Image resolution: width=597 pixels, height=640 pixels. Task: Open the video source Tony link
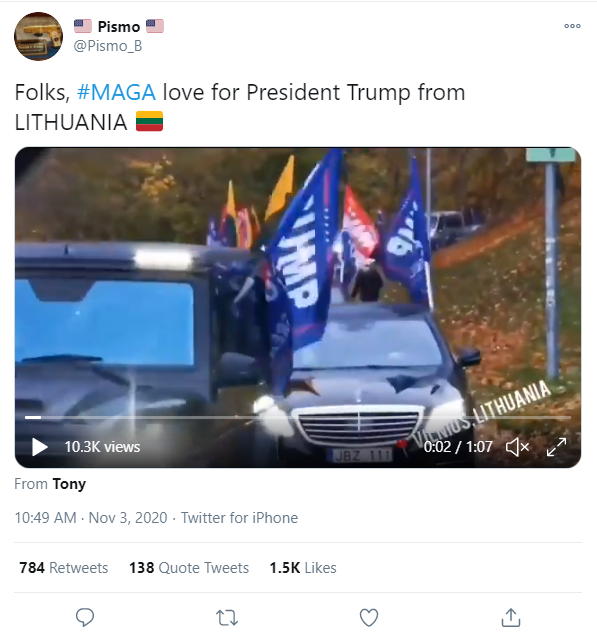point(69,484)
